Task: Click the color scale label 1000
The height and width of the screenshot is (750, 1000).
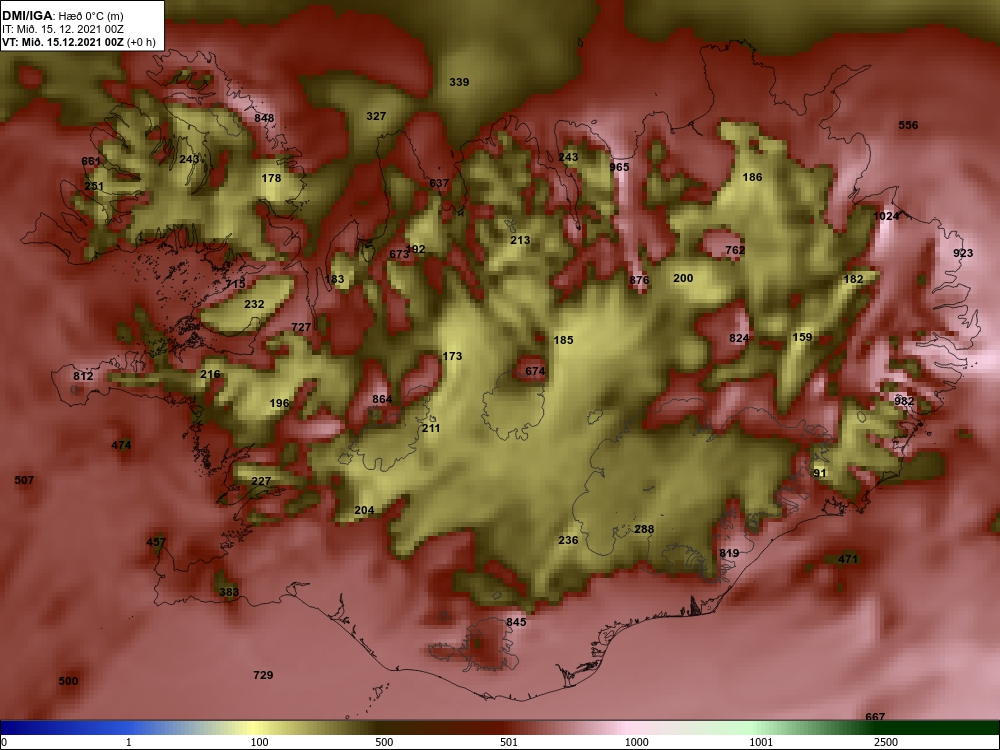Action: (x=636, y=742)
